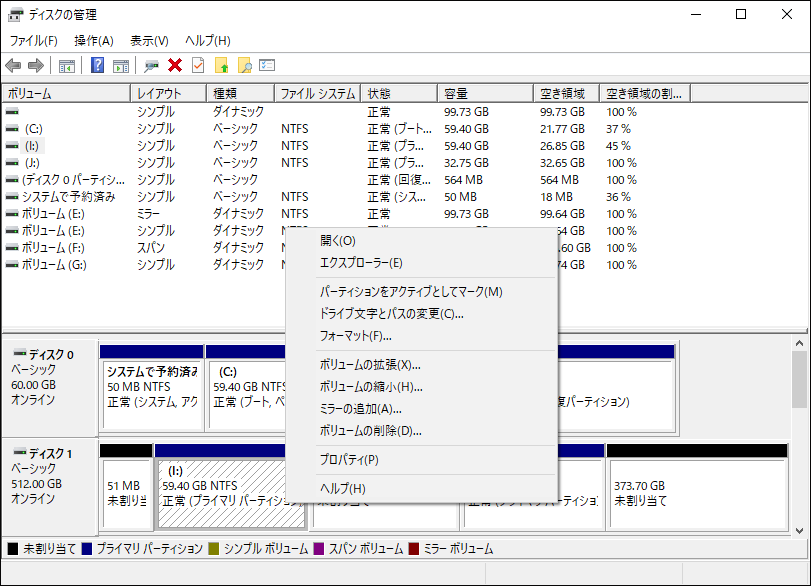
Task: Choose エクスプローラー(E) from the context menu
Action: 422,263
